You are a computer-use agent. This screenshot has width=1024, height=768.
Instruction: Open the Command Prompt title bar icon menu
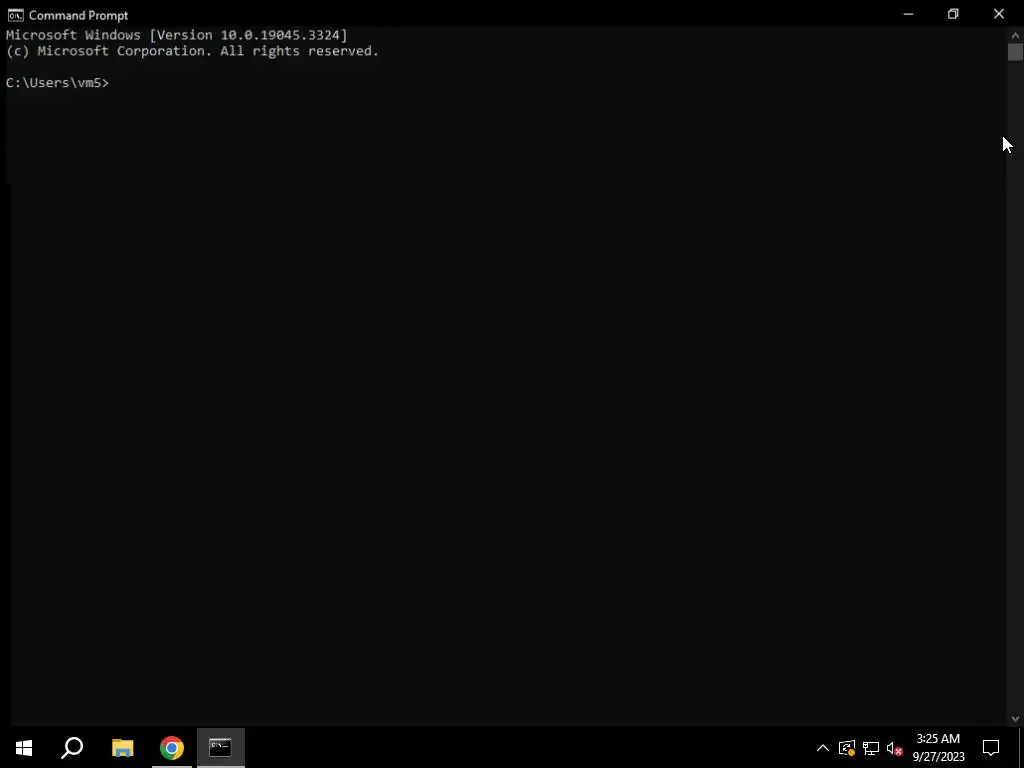coord(16,15)
